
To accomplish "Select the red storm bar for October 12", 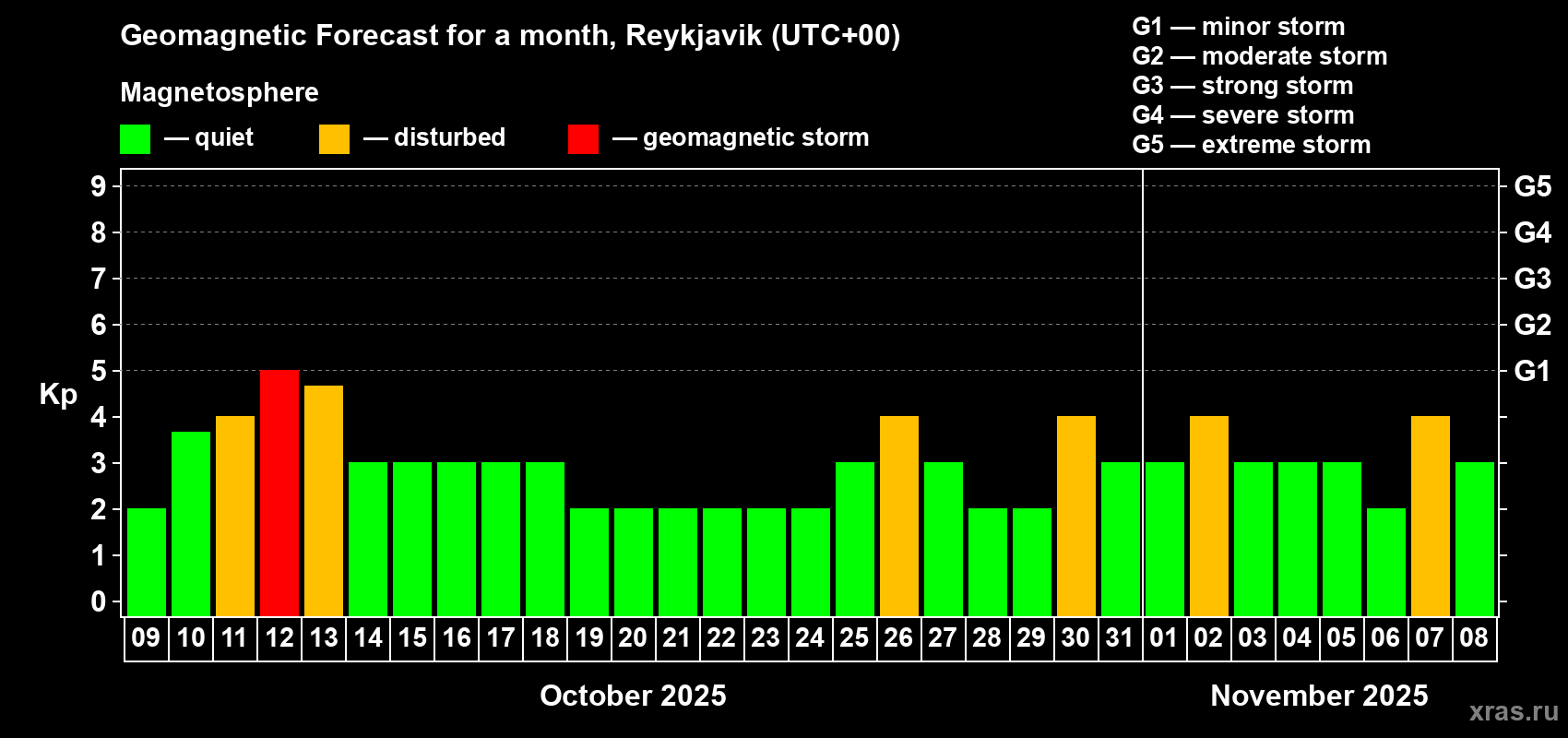I will [279, 493].
